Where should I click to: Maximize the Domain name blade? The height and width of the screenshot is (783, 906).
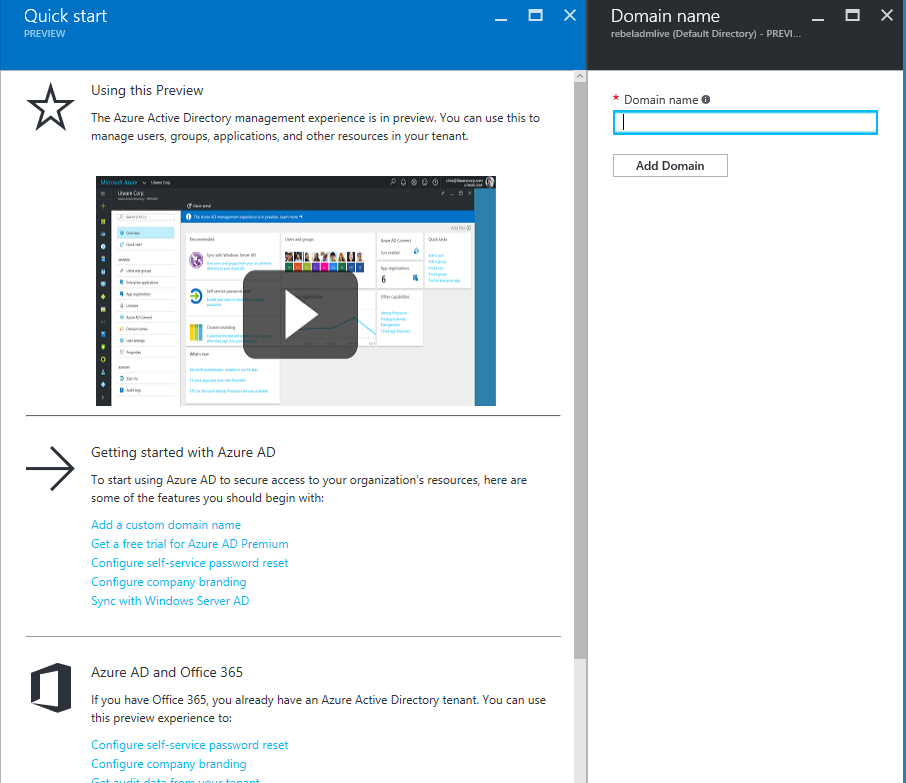852,16
